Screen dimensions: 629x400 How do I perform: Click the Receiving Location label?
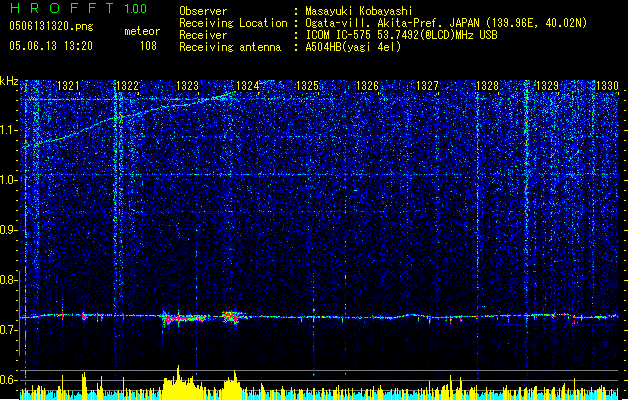tap(233, 23)
